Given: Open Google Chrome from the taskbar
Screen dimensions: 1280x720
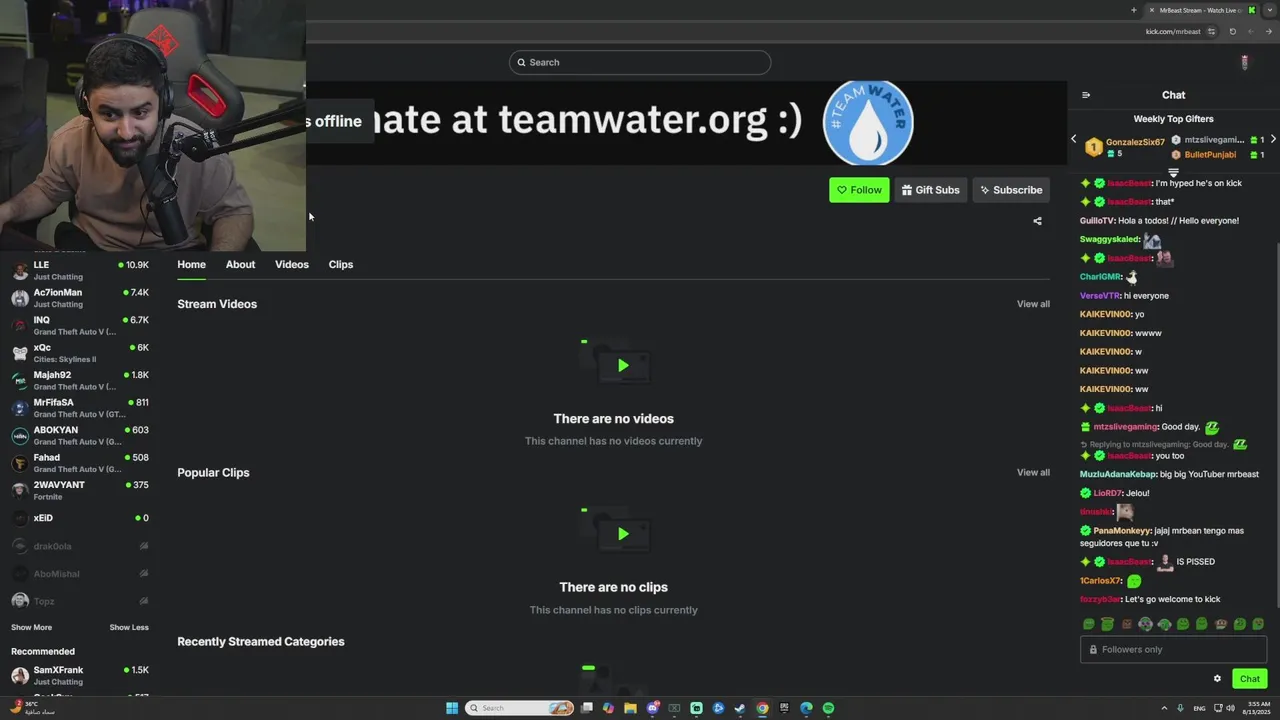Looking at the screenshot, I should [x=762, y=708].
